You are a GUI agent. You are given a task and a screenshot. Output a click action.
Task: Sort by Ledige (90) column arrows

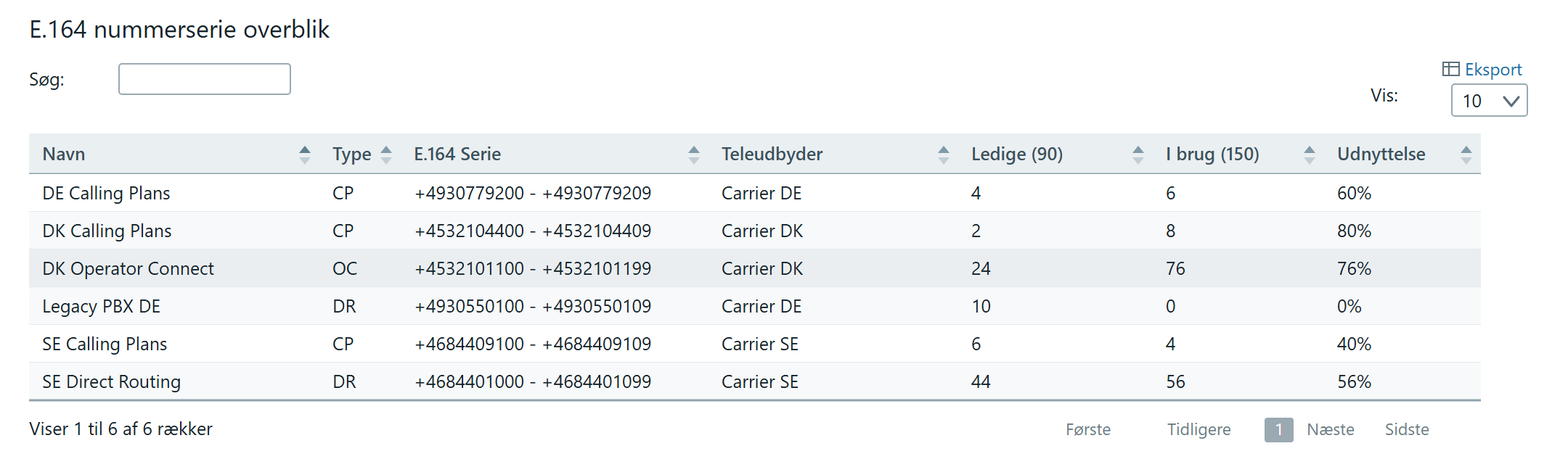point(1138,154)
